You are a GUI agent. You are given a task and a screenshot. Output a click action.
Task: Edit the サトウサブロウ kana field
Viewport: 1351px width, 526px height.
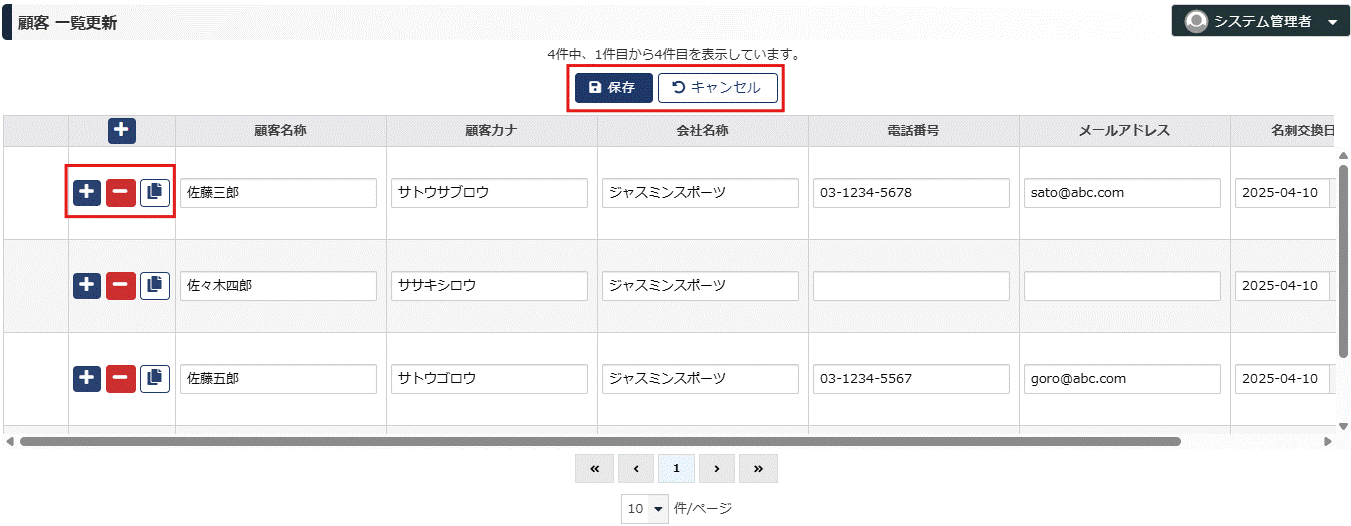(489, 193)
